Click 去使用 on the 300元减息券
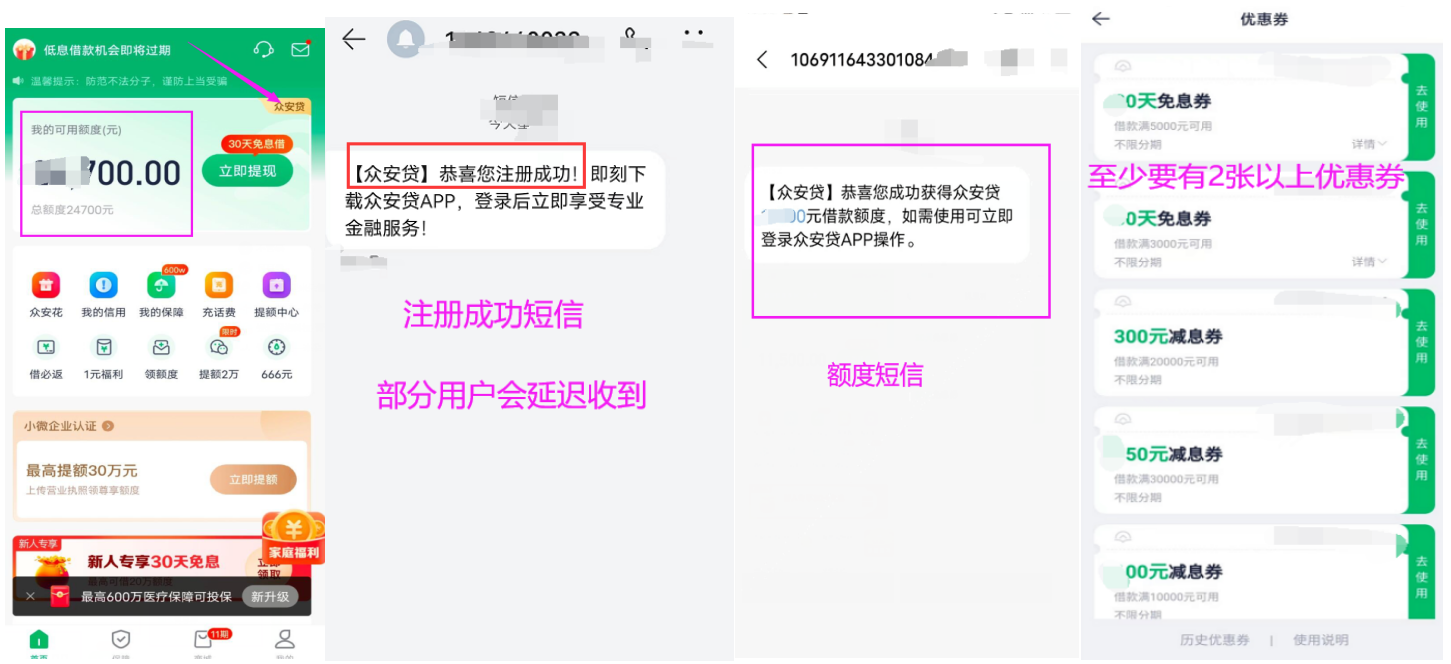Viewport: 1451px width, 664px height. pos(1421,342)
